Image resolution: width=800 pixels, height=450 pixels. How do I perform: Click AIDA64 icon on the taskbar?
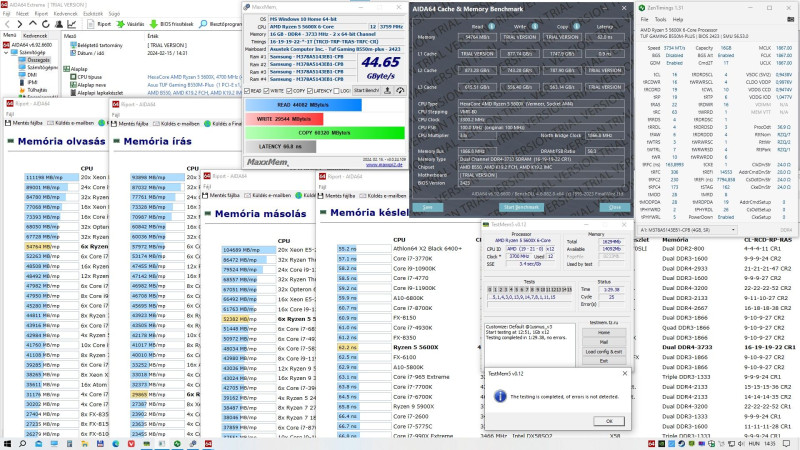[208, 444]
